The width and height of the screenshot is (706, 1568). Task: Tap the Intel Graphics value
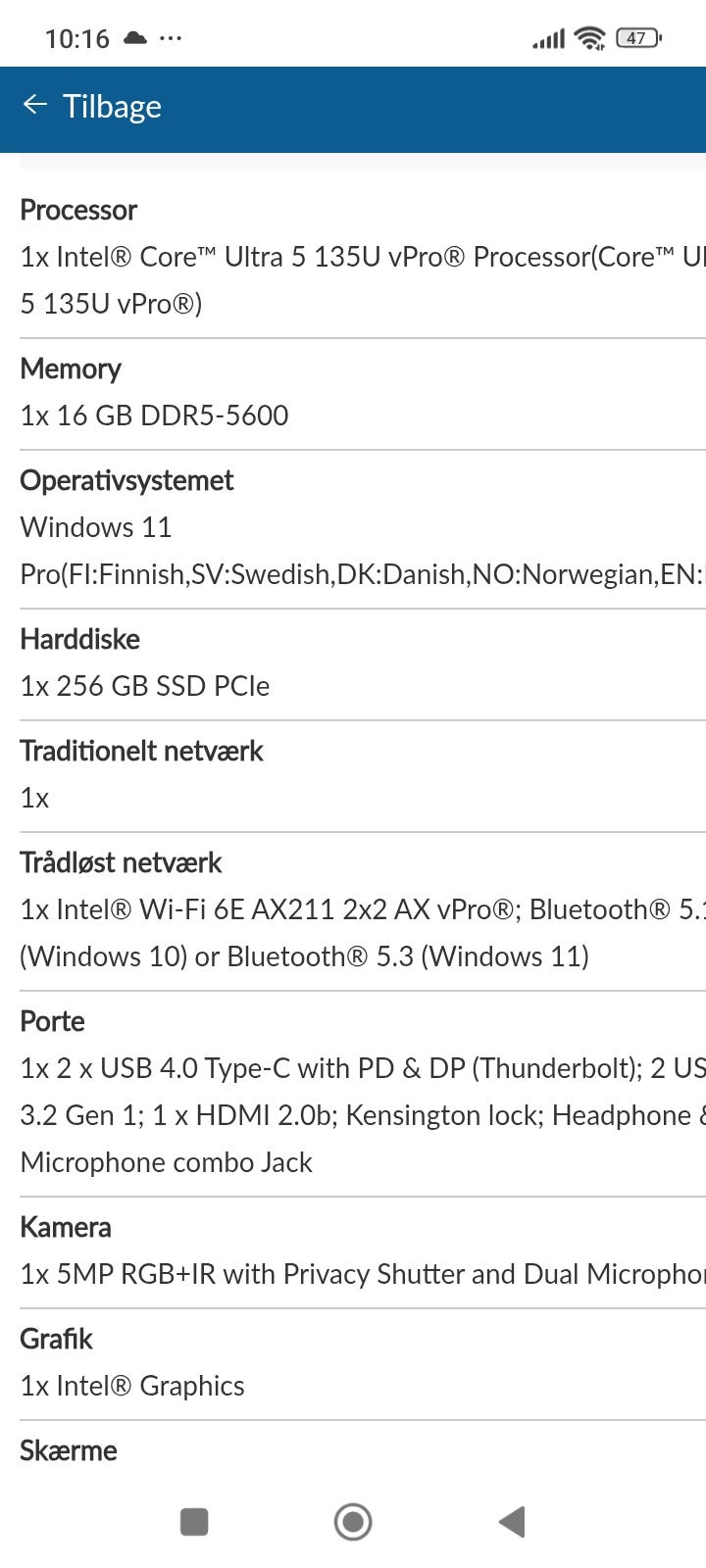pos(132,1386)
